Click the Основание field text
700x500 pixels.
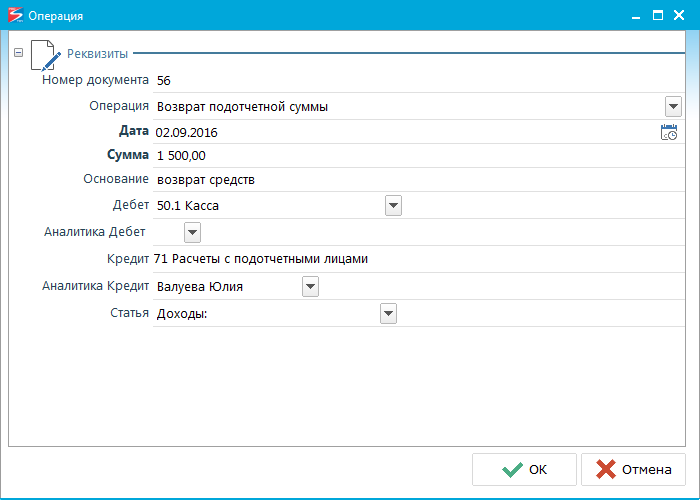pos(206,180)
